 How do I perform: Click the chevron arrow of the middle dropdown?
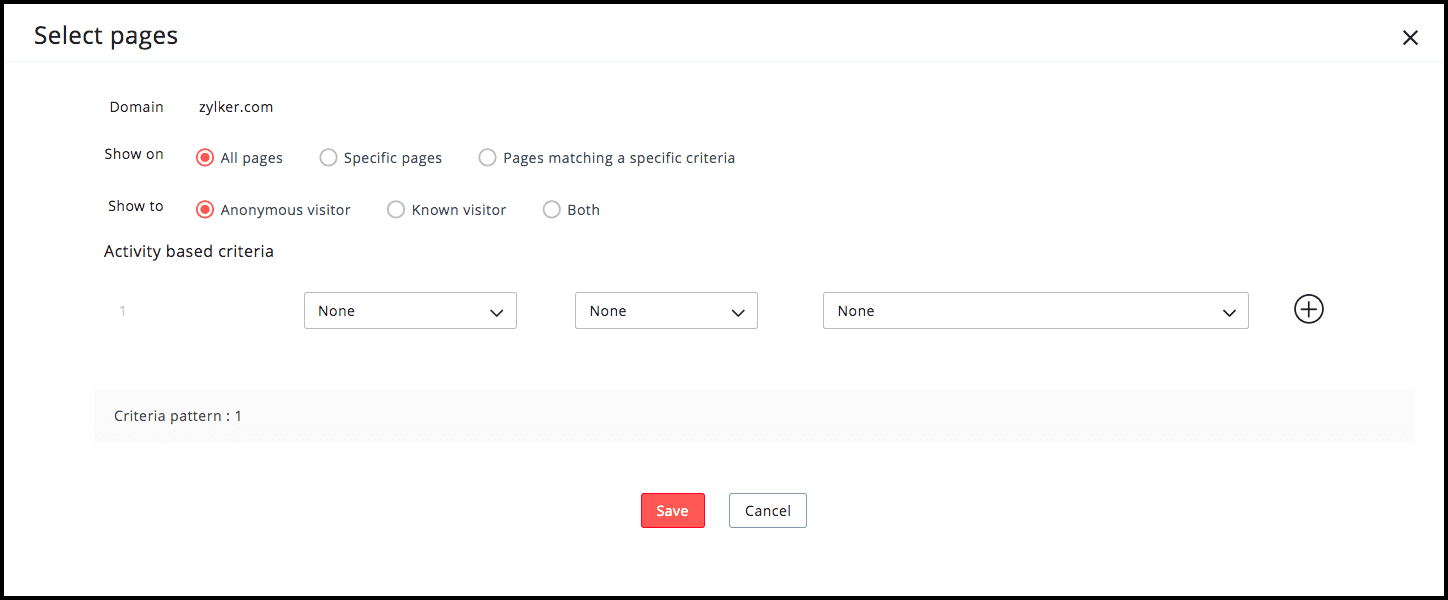[738, 313]
